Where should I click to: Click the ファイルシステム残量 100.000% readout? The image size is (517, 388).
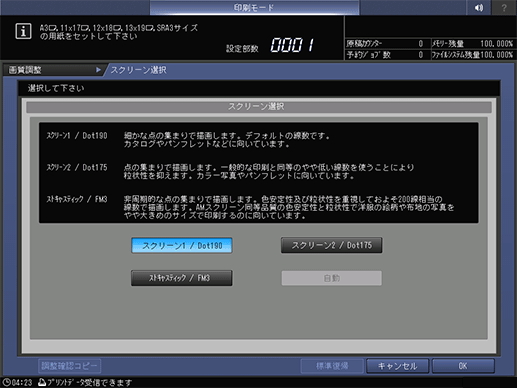(x=473, y=55)
